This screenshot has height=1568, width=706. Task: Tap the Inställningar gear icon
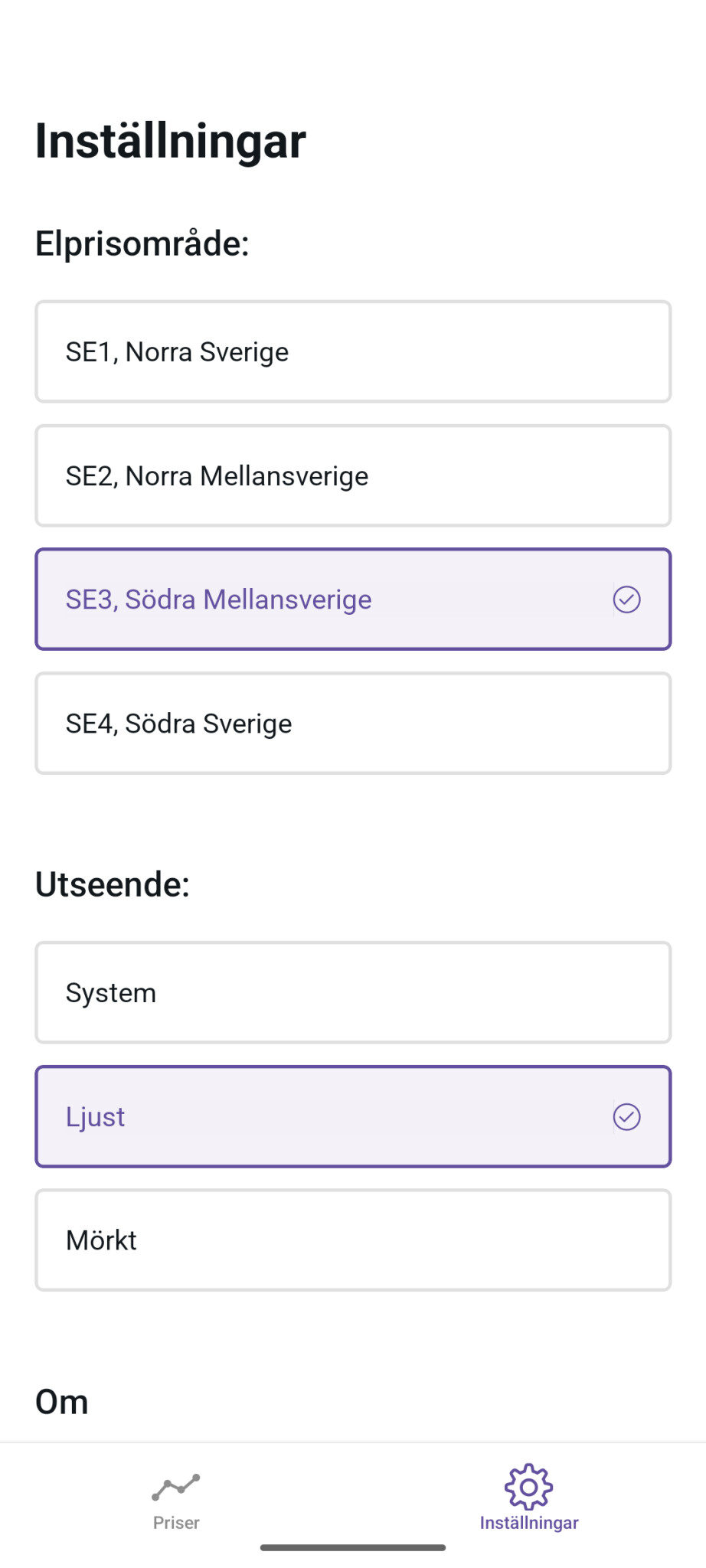(528, 1487)
